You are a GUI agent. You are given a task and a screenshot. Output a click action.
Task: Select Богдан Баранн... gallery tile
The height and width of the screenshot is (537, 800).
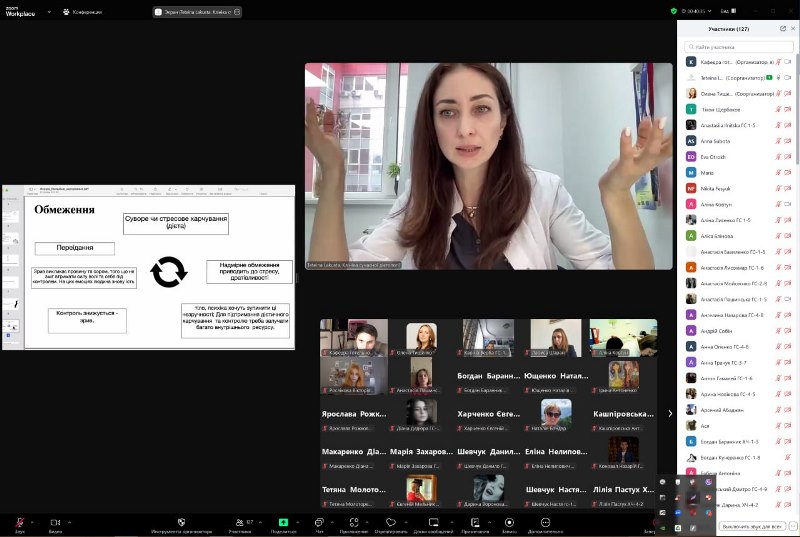[x=488, y=376]
